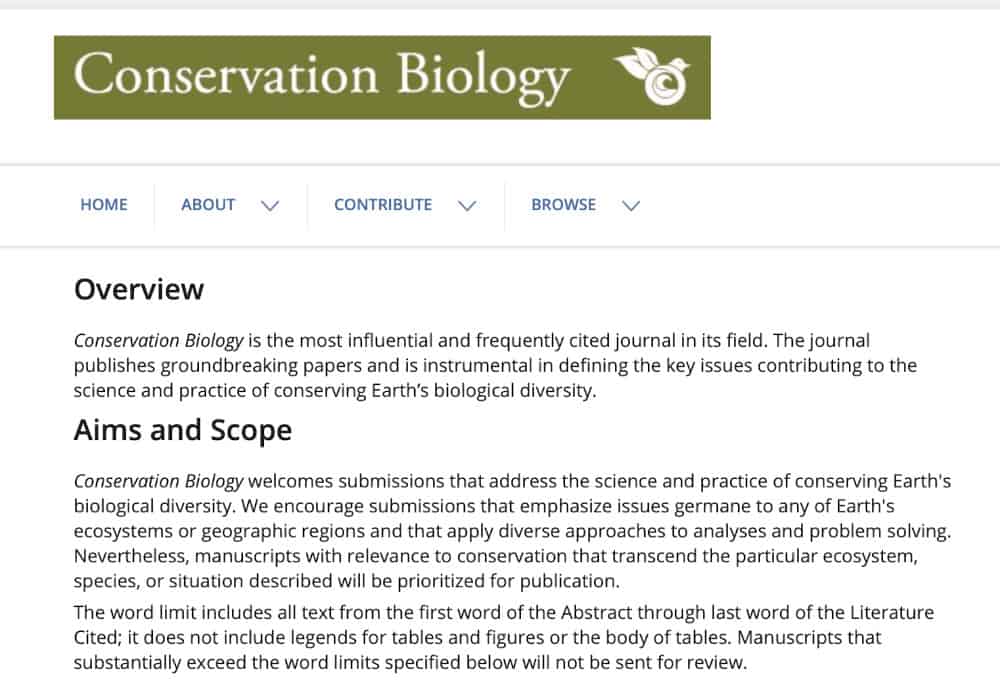Click the Overview heading
The width and height of the screenshot is (1000, 686).
click(x=139, y=289)
